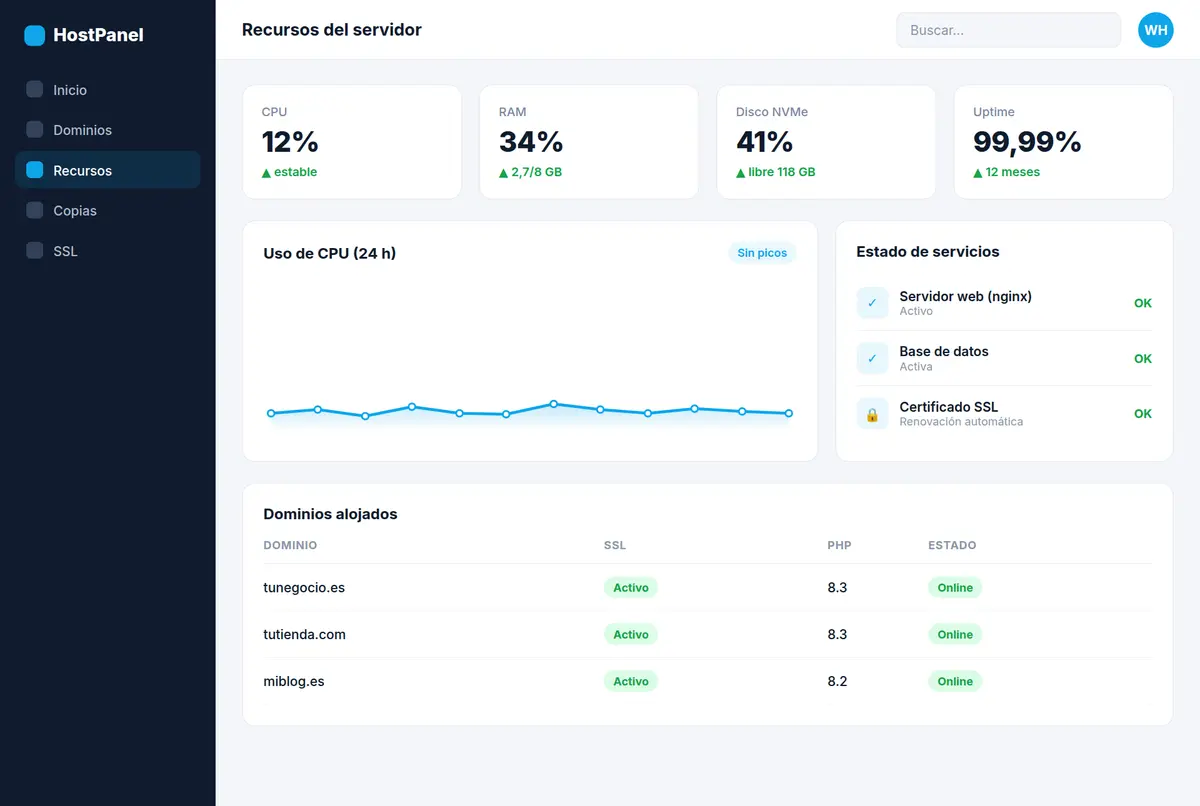Click the Recursos sidebar icon
This screenshot has height=806, width=1200.
tap(35, 170)
